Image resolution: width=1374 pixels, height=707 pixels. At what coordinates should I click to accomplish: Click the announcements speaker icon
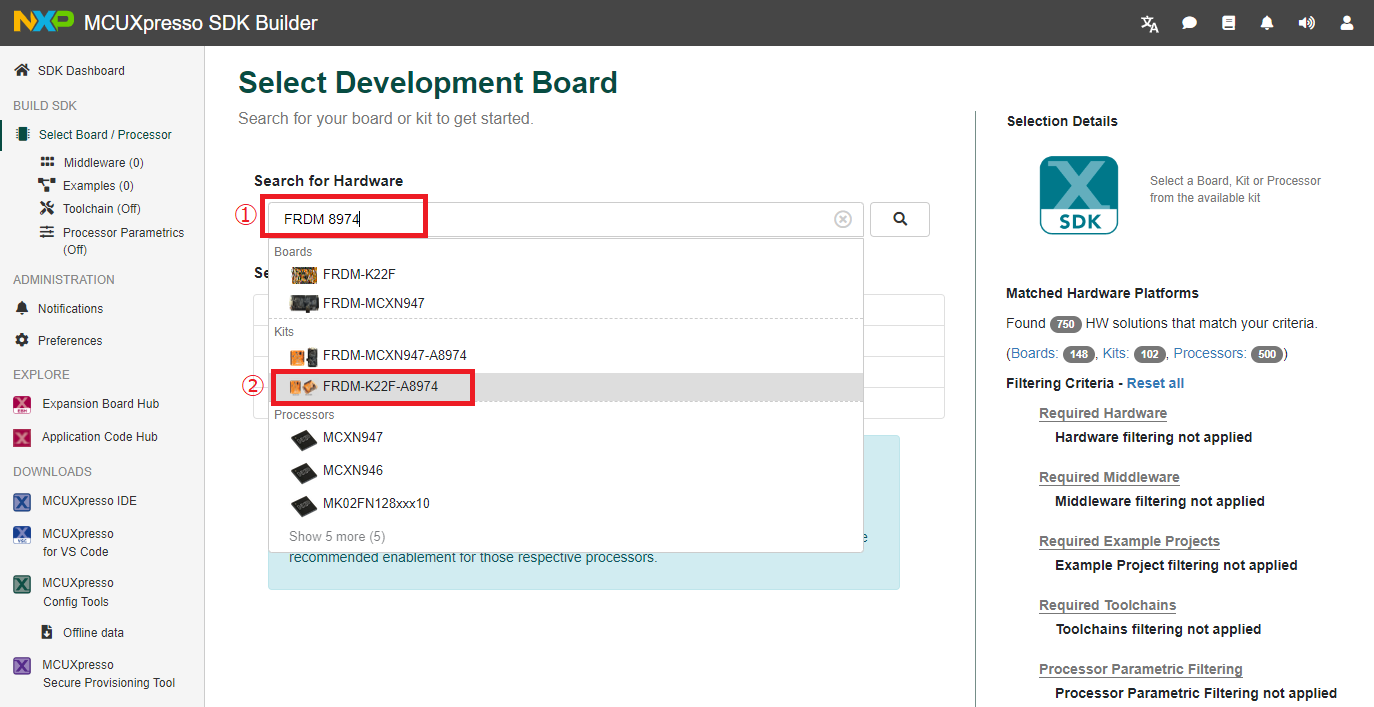click(x=1306, y=23)
